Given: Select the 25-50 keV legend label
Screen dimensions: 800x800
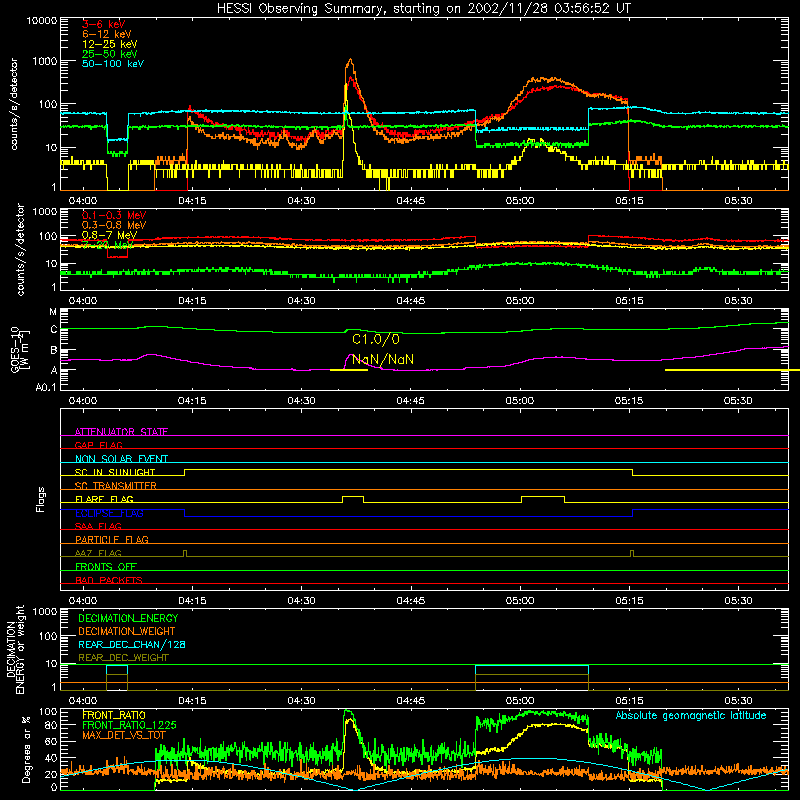Looking at the screenshot, I should tap(110, 54).
